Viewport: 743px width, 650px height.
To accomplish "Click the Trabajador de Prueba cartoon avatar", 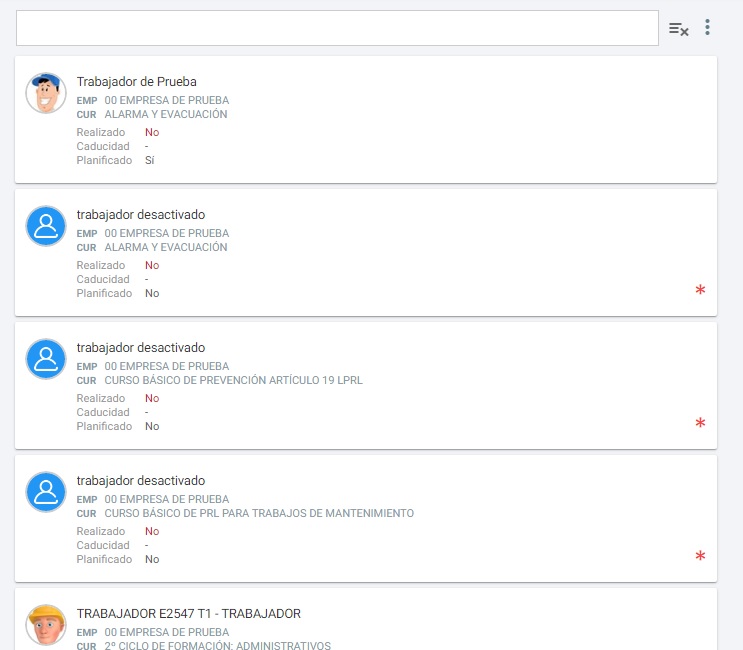I will click(46, 93).
